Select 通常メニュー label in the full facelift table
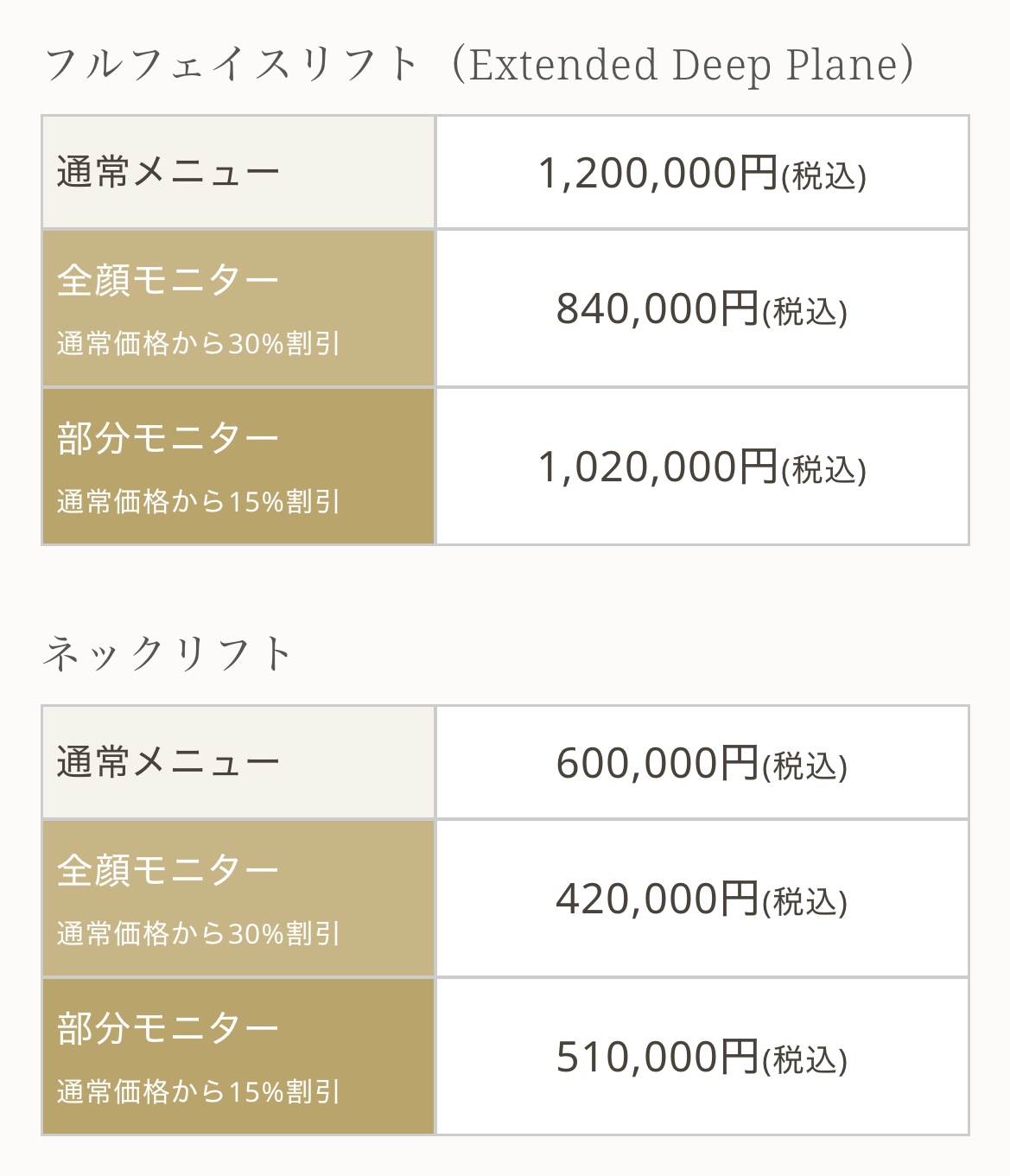Image resolution: width=1010 pixels, height=1176 pixels. 168,172
